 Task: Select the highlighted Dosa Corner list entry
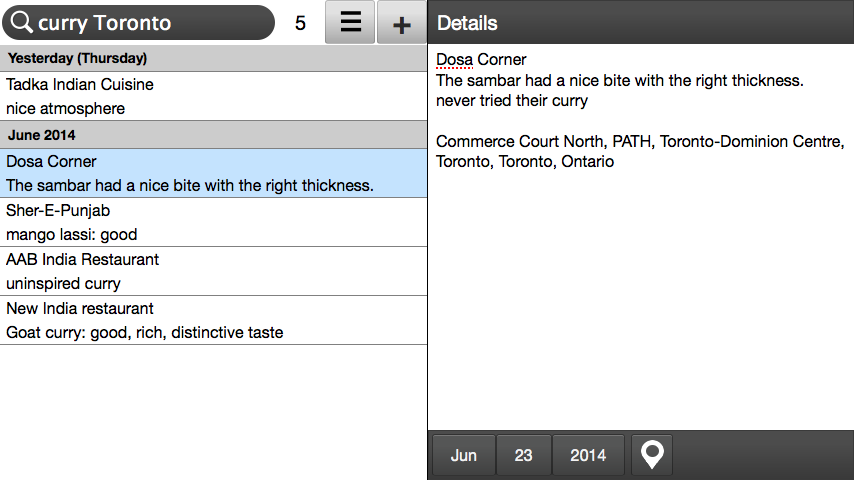213,173
